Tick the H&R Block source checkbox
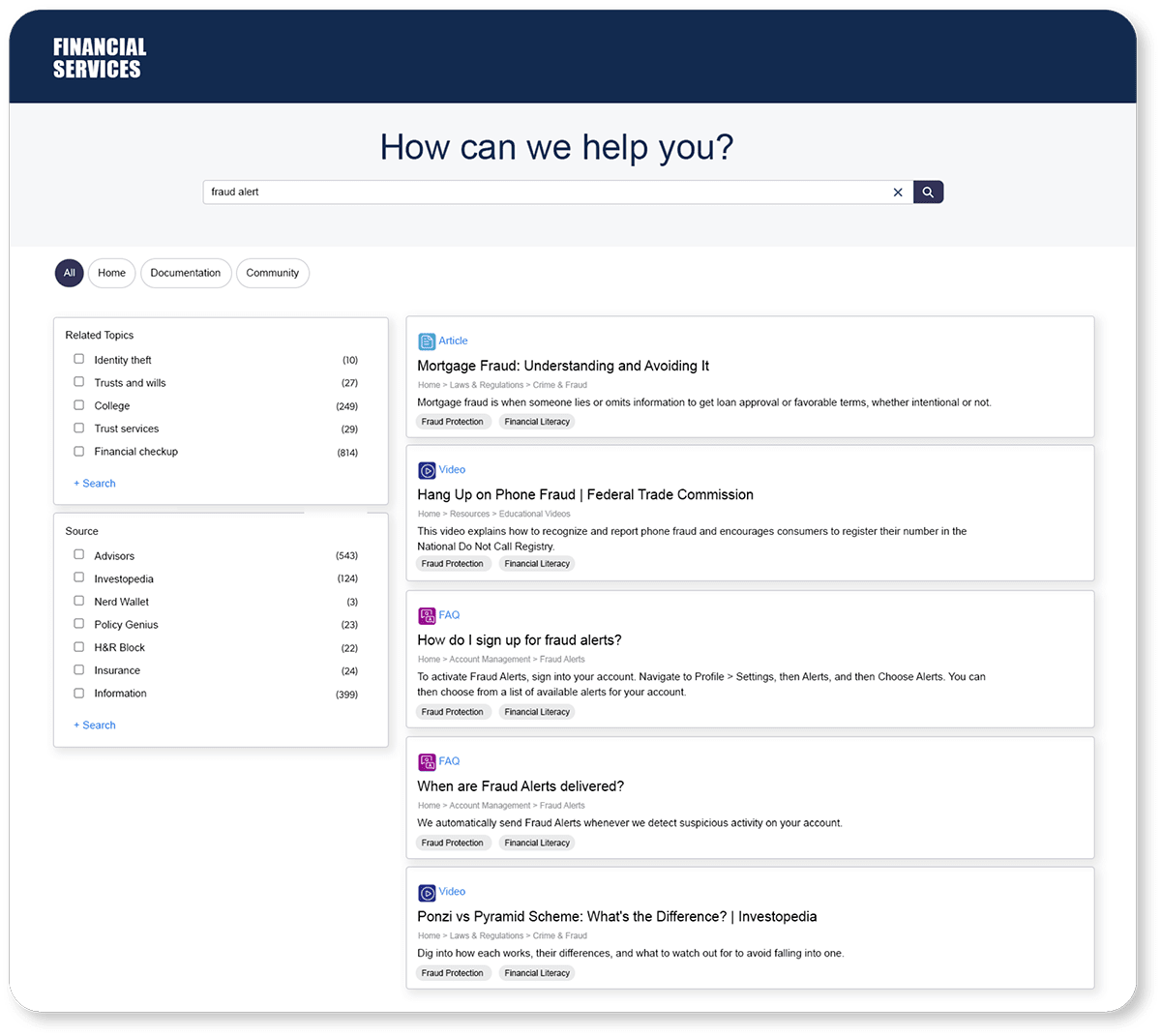 pos(79,647)
